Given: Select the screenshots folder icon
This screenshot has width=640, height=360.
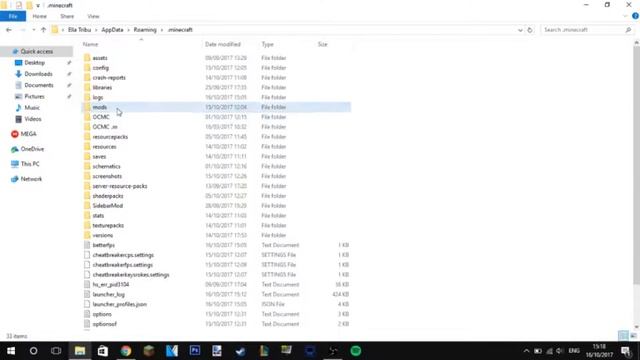Looking at the screenshot, I should coord(87,176).
